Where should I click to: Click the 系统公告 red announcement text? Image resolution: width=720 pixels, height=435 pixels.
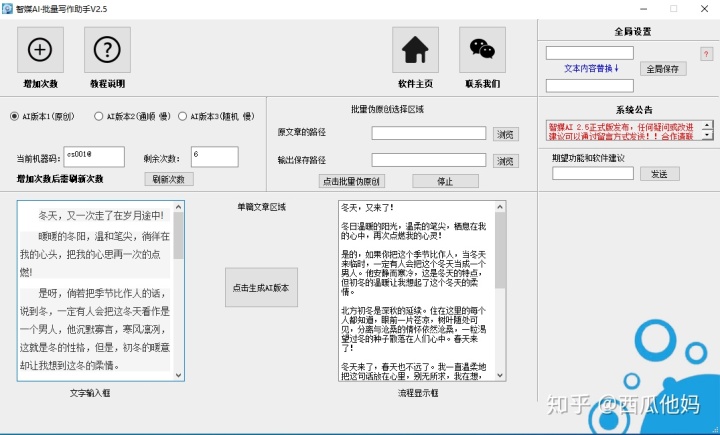pyautogui.click(x=621, y=131)
